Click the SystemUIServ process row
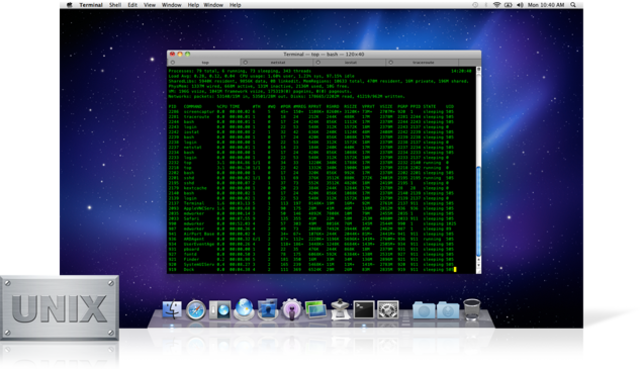The image size is (640, 369). tap(311, 265)
